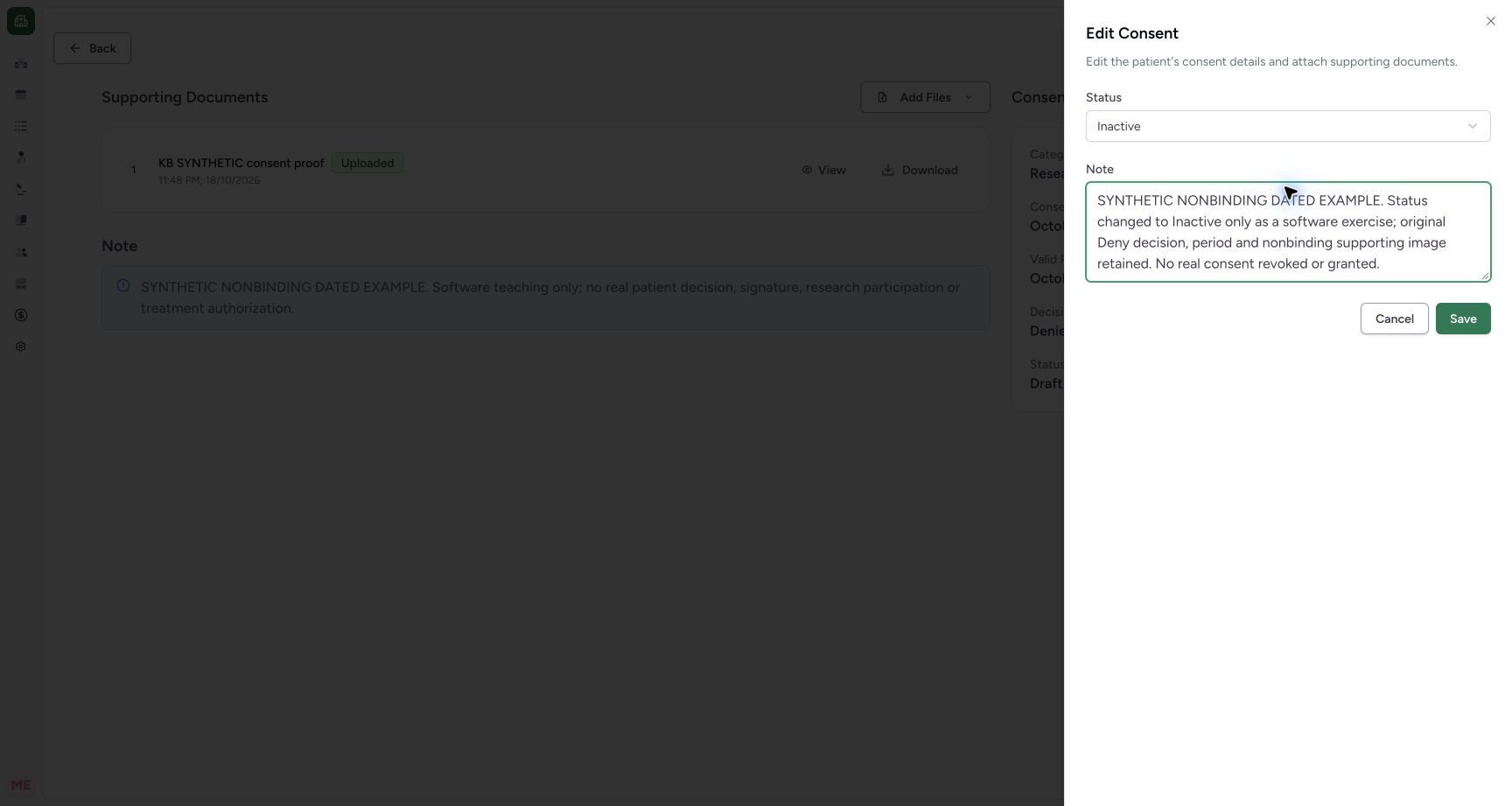
Task: Open the calendar icon in sidebar
Action: pyautogui.click(x=21, y=95)
